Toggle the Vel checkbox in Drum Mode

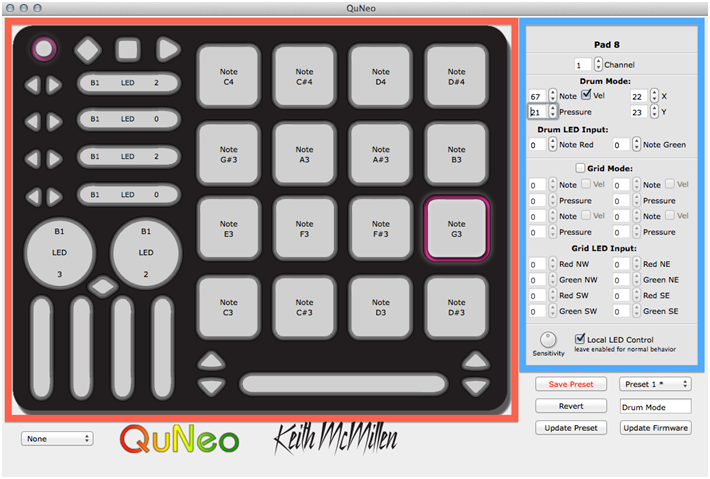point(587,96)
